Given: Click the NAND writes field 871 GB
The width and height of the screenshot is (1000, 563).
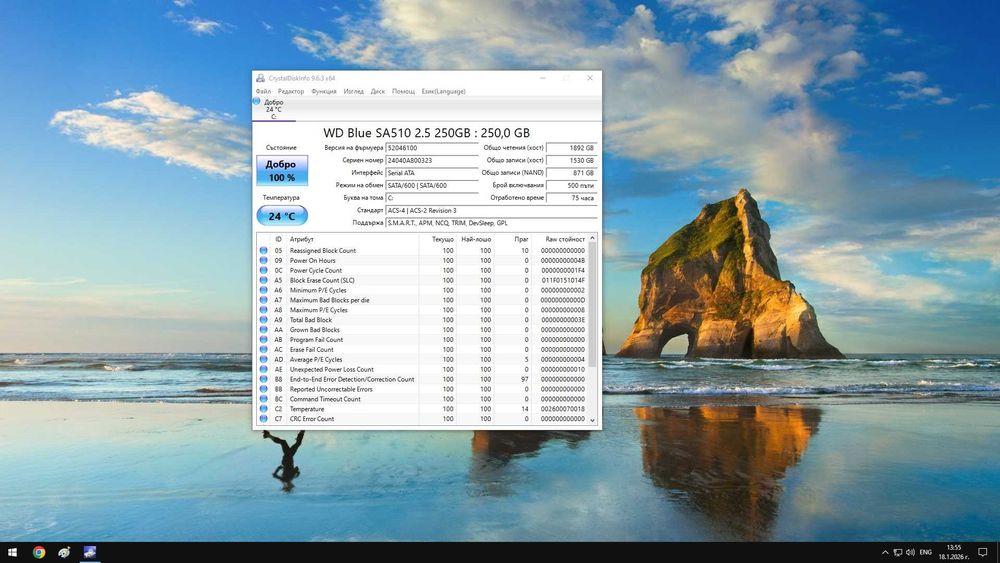Looking at the screenshot, I should click(571, 173).
